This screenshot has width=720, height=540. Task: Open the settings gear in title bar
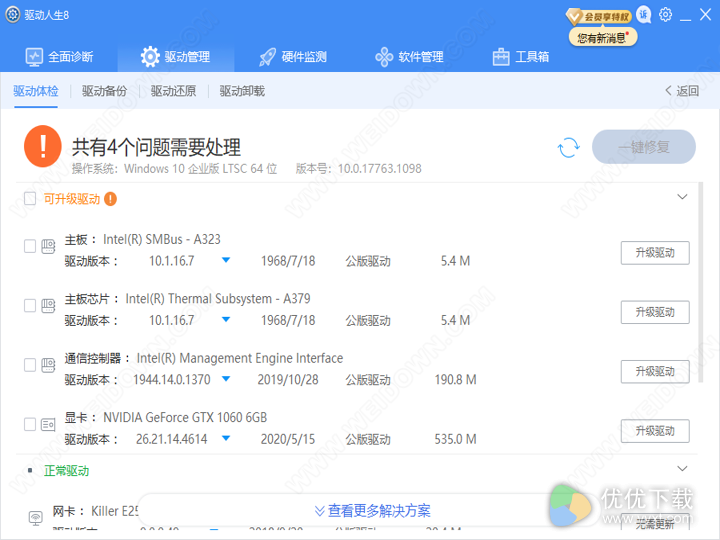coord(665,15)
